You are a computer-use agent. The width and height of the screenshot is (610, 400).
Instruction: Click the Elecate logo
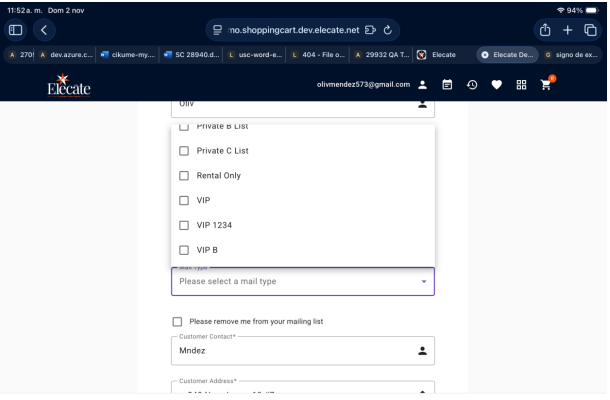coord(65,85)
